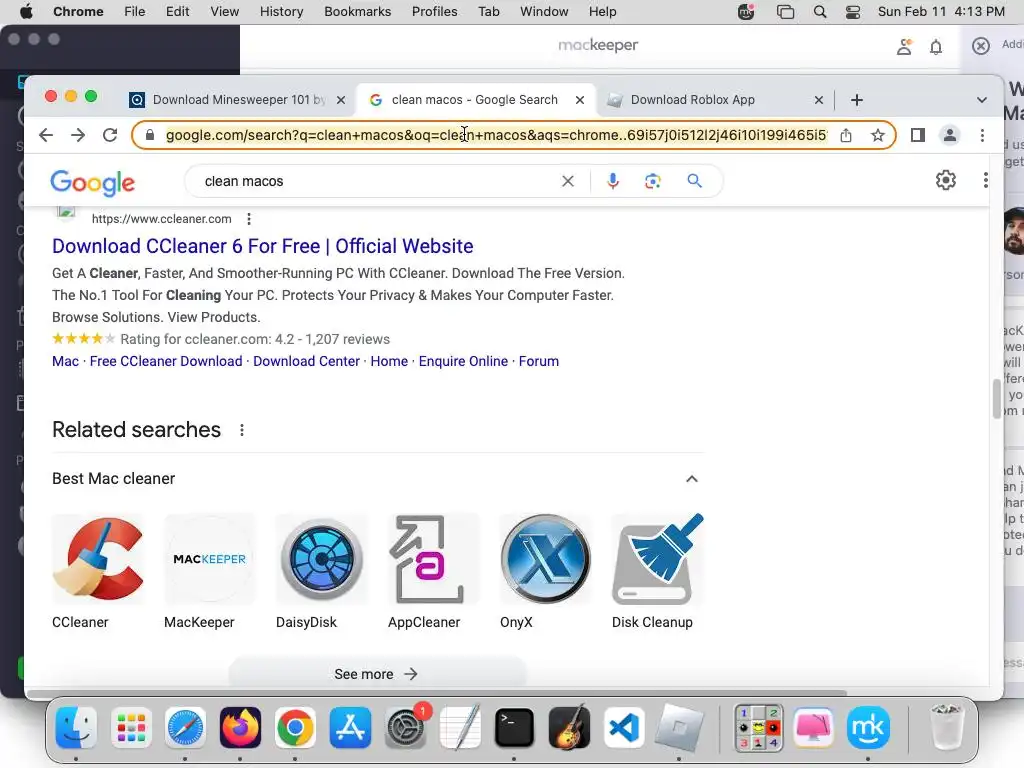Launch Finder from the Dock

click(x=76, y=728)
